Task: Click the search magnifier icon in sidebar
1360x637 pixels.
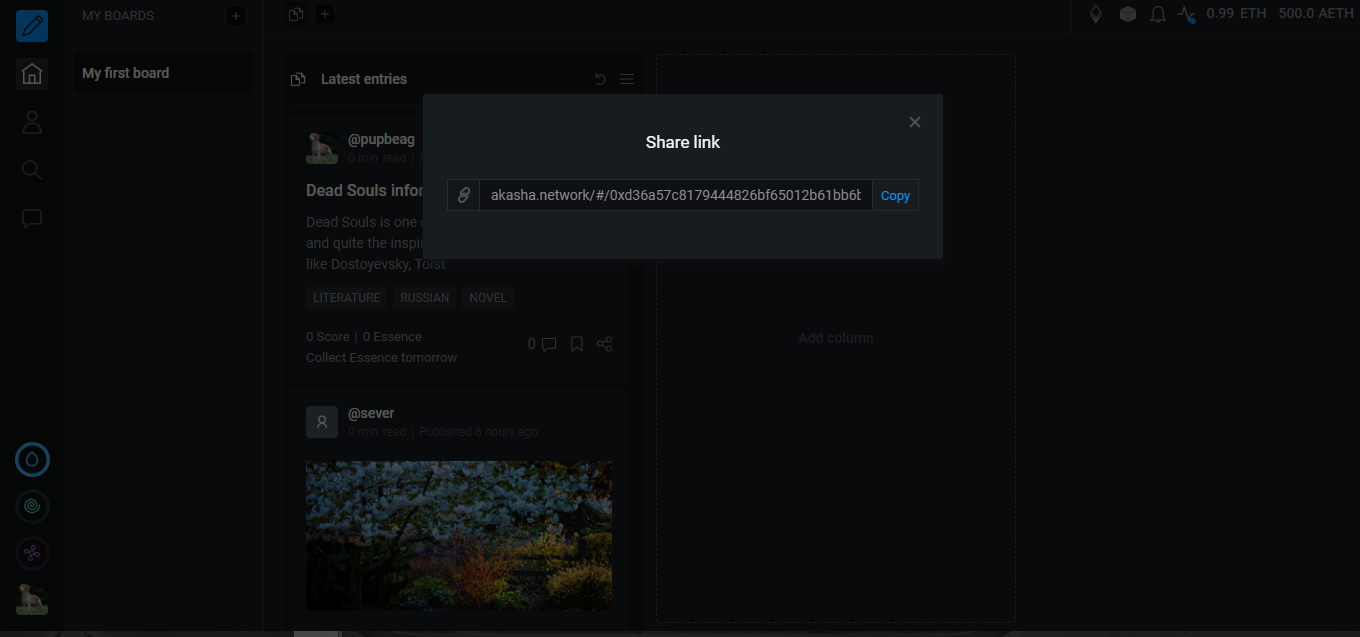Action: [x=32, y=170]
